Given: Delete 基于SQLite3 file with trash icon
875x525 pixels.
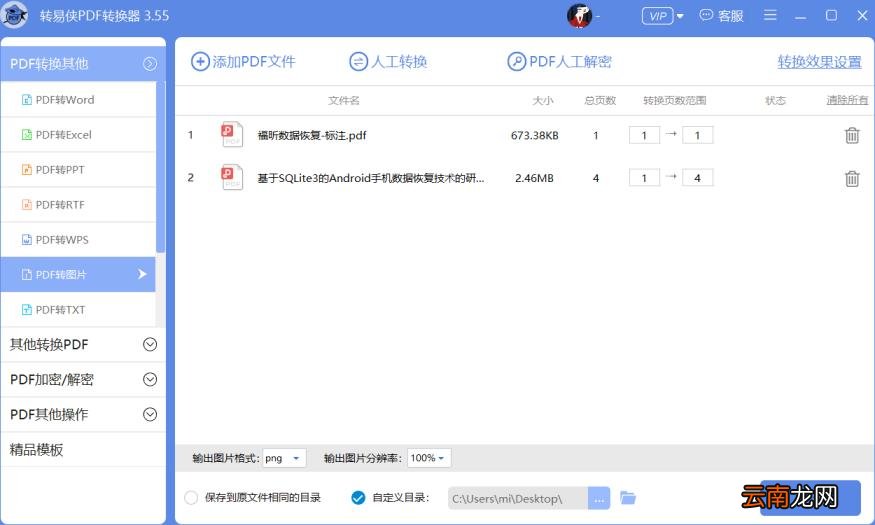Looking at the screenshot, I should click(x=852, y=179).
